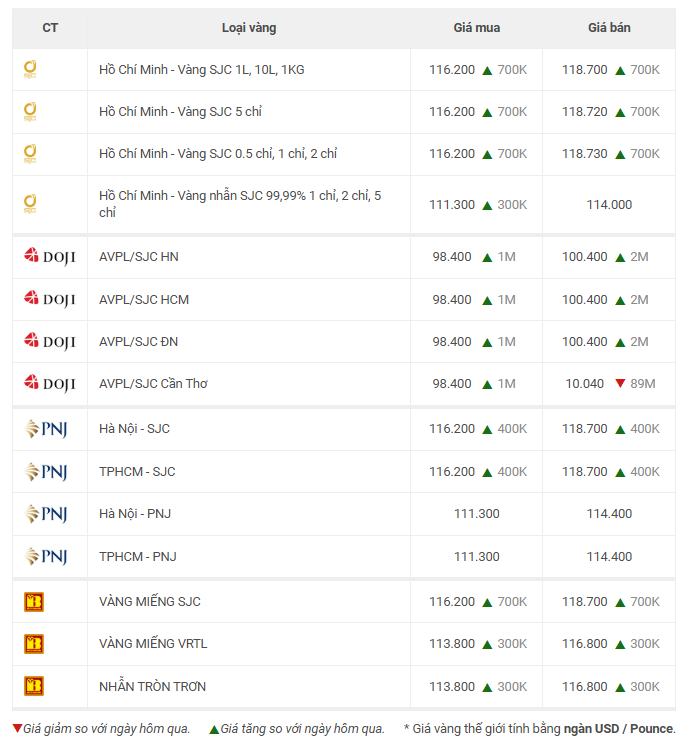Click the DOJI logo in the AVPL/SJC HN row

50,257
